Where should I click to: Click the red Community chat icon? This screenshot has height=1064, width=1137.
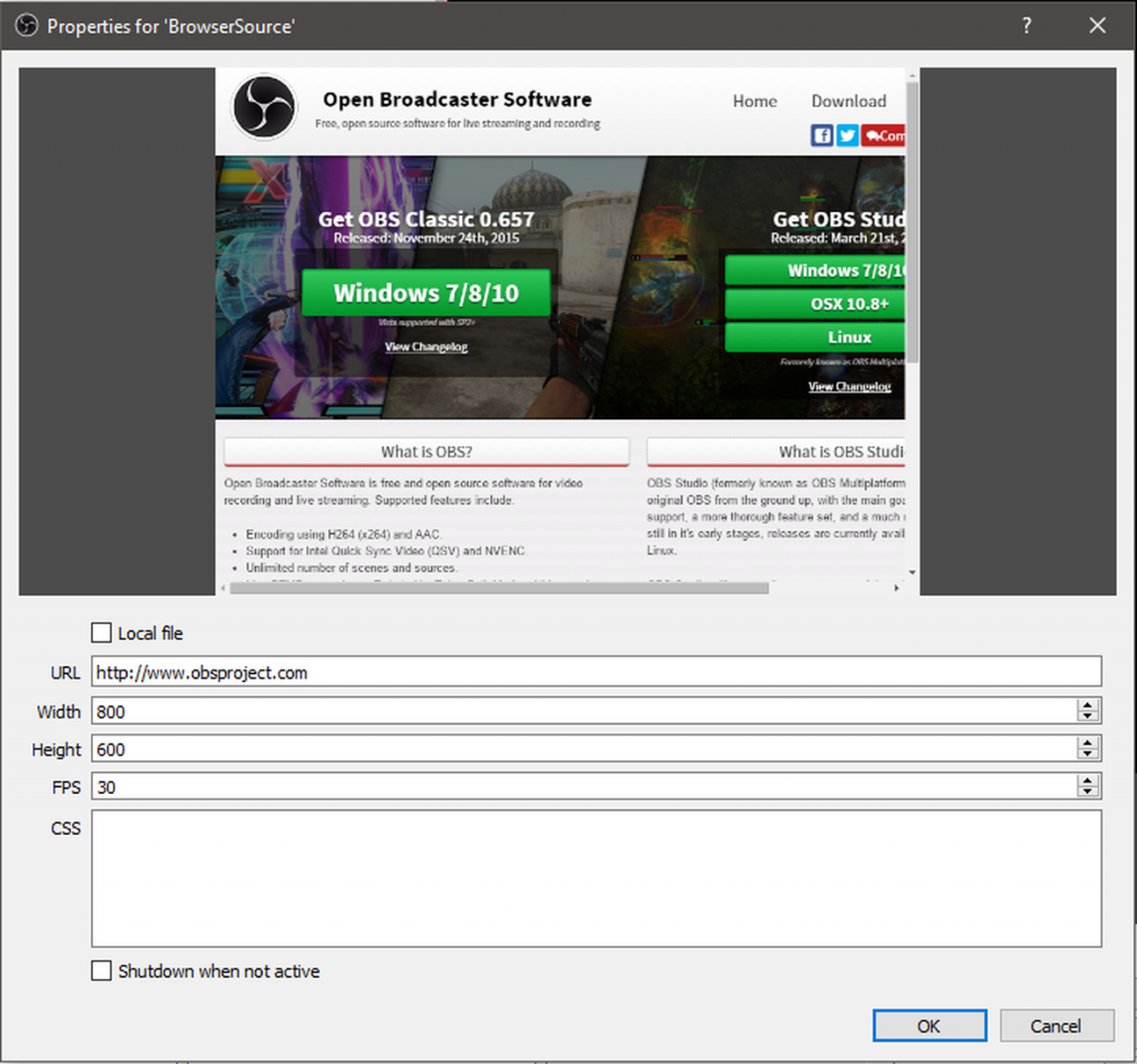[883, 135]
